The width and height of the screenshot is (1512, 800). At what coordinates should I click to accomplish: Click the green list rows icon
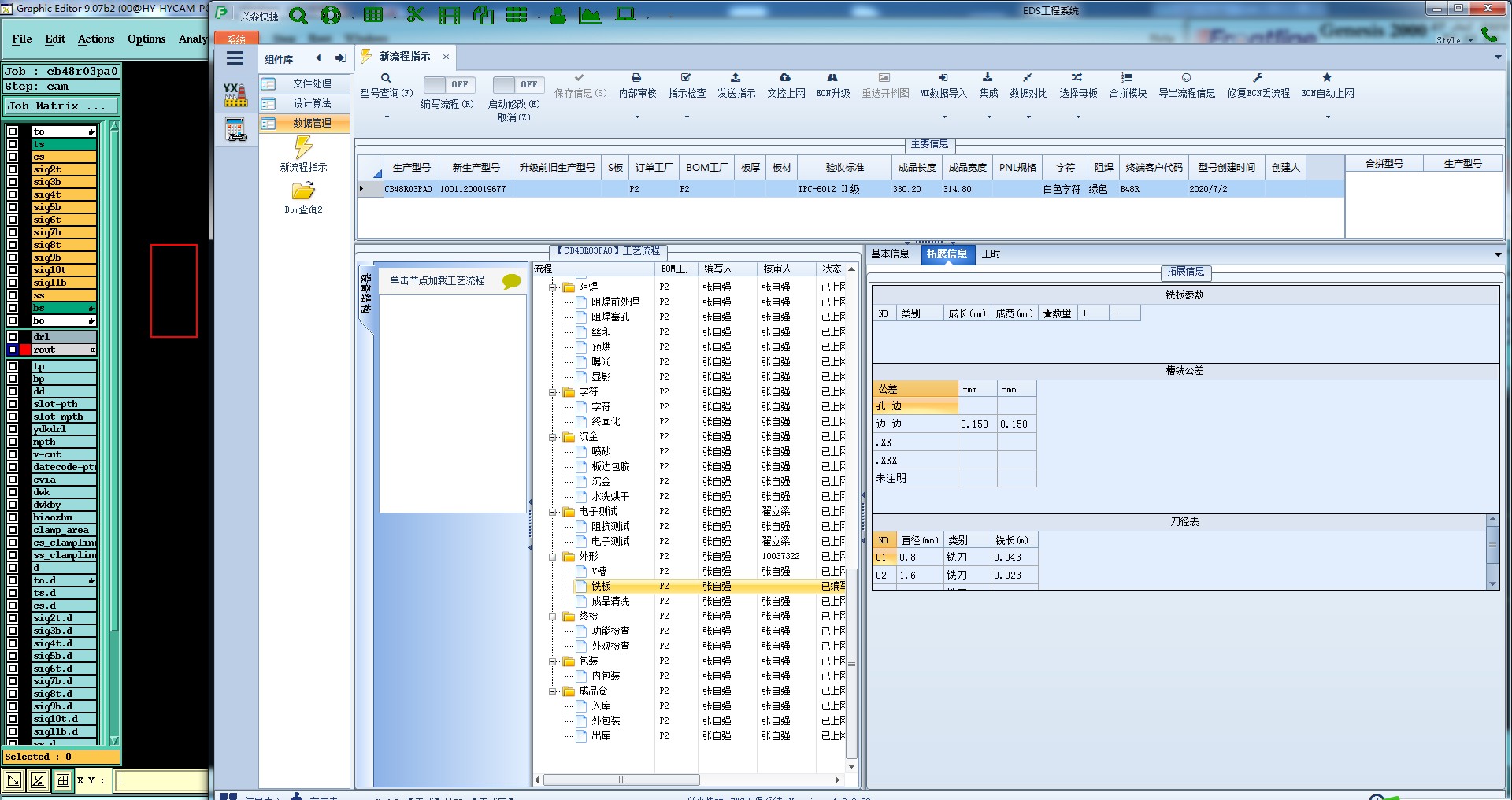(x=517, y=15)
